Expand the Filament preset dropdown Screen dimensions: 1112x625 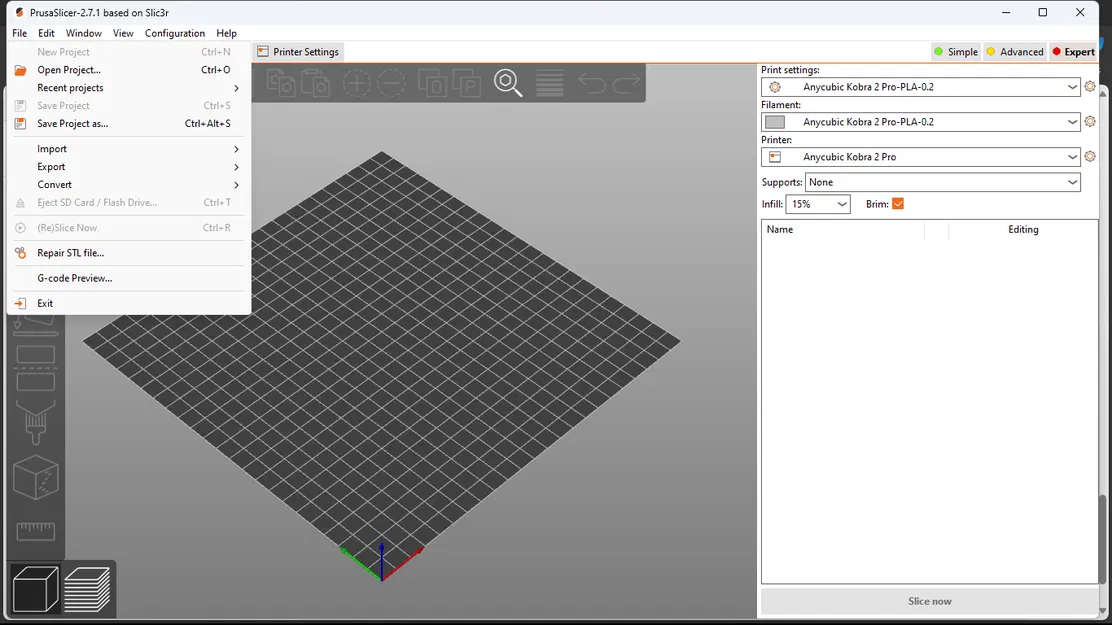(x=1072, y=121)
